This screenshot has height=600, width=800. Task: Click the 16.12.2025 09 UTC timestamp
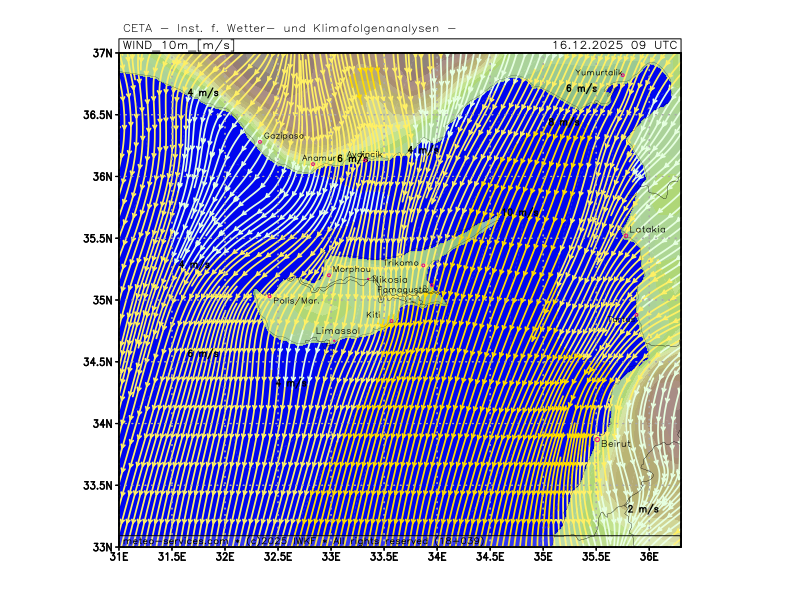tap(615, 45)
